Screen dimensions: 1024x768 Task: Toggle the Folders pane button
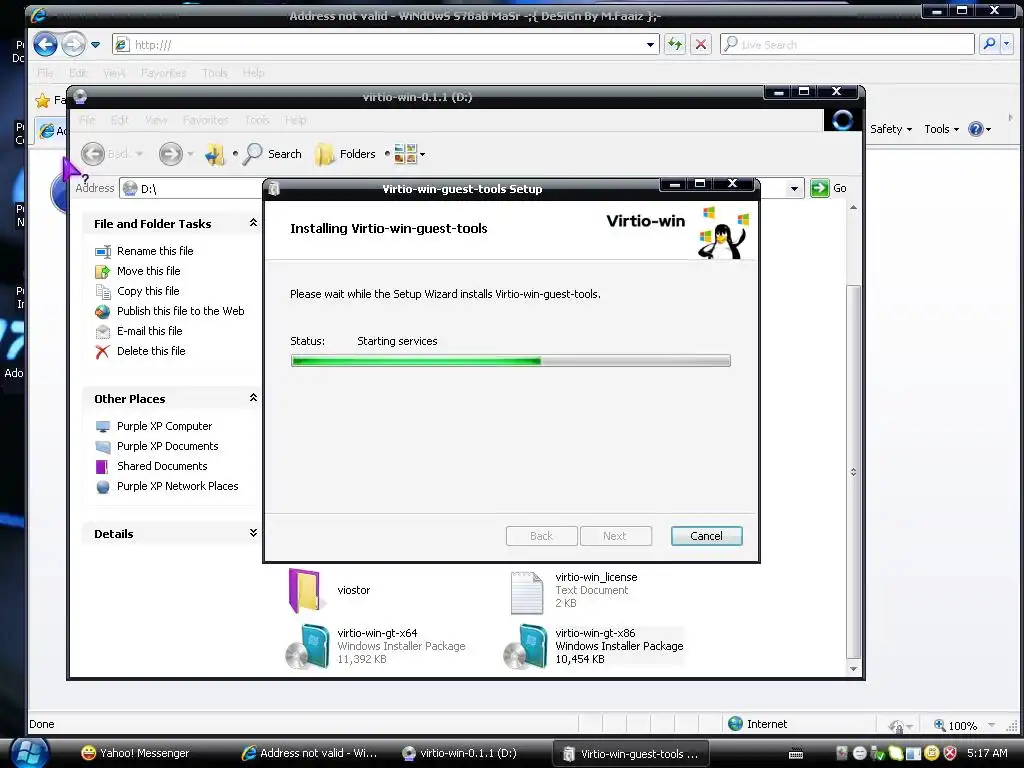pos(345,154)
